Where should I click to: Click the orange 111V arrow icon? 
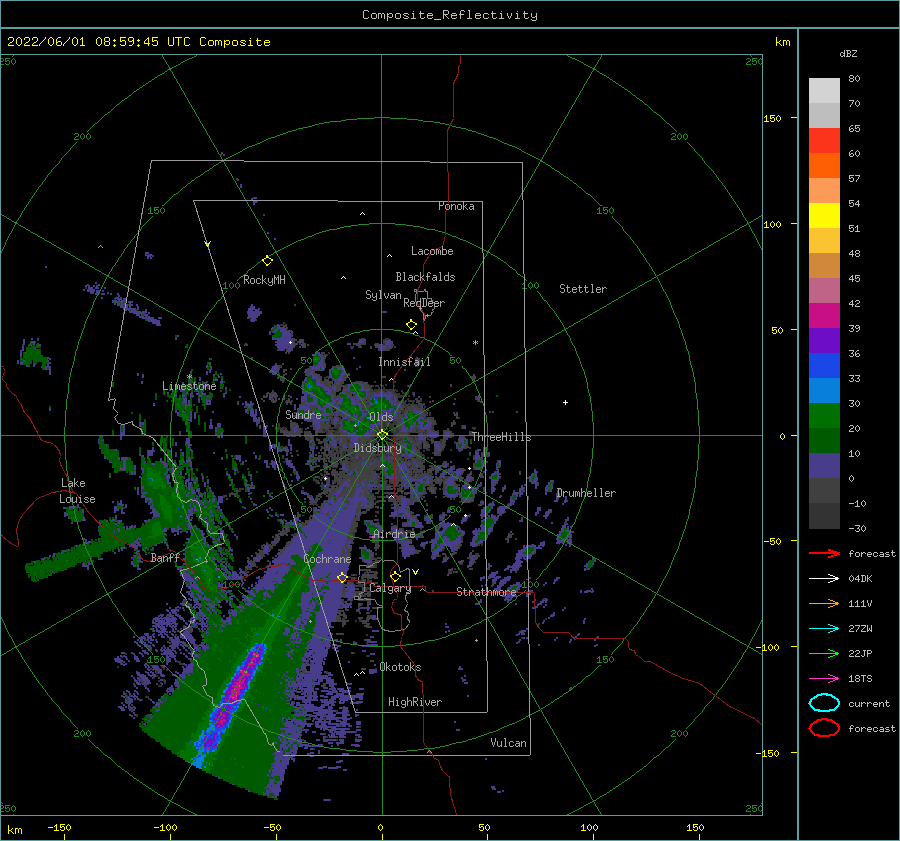(824, 603)
